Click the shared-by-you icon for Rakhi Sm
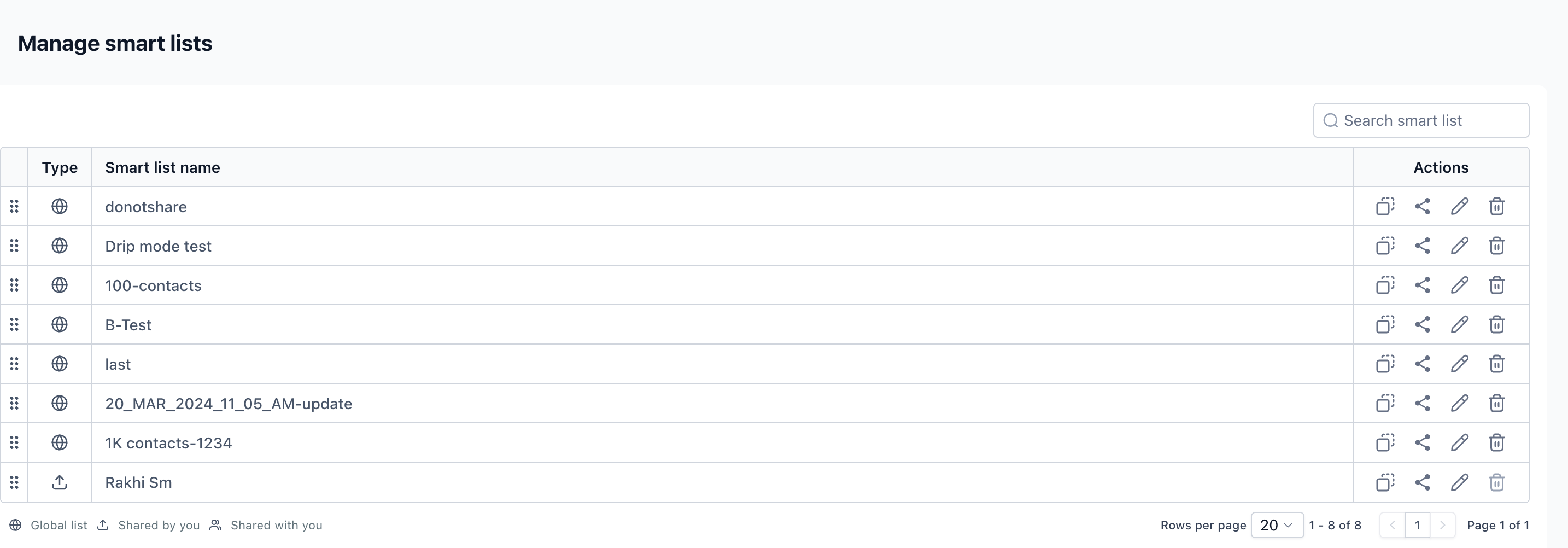This screenshot has width=1568, height=548. coord(60,482)
